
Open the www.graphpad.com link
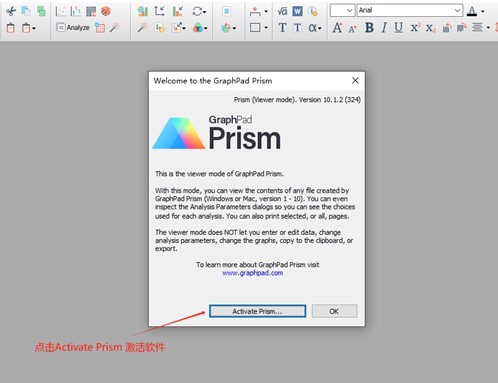pos(253,273)
